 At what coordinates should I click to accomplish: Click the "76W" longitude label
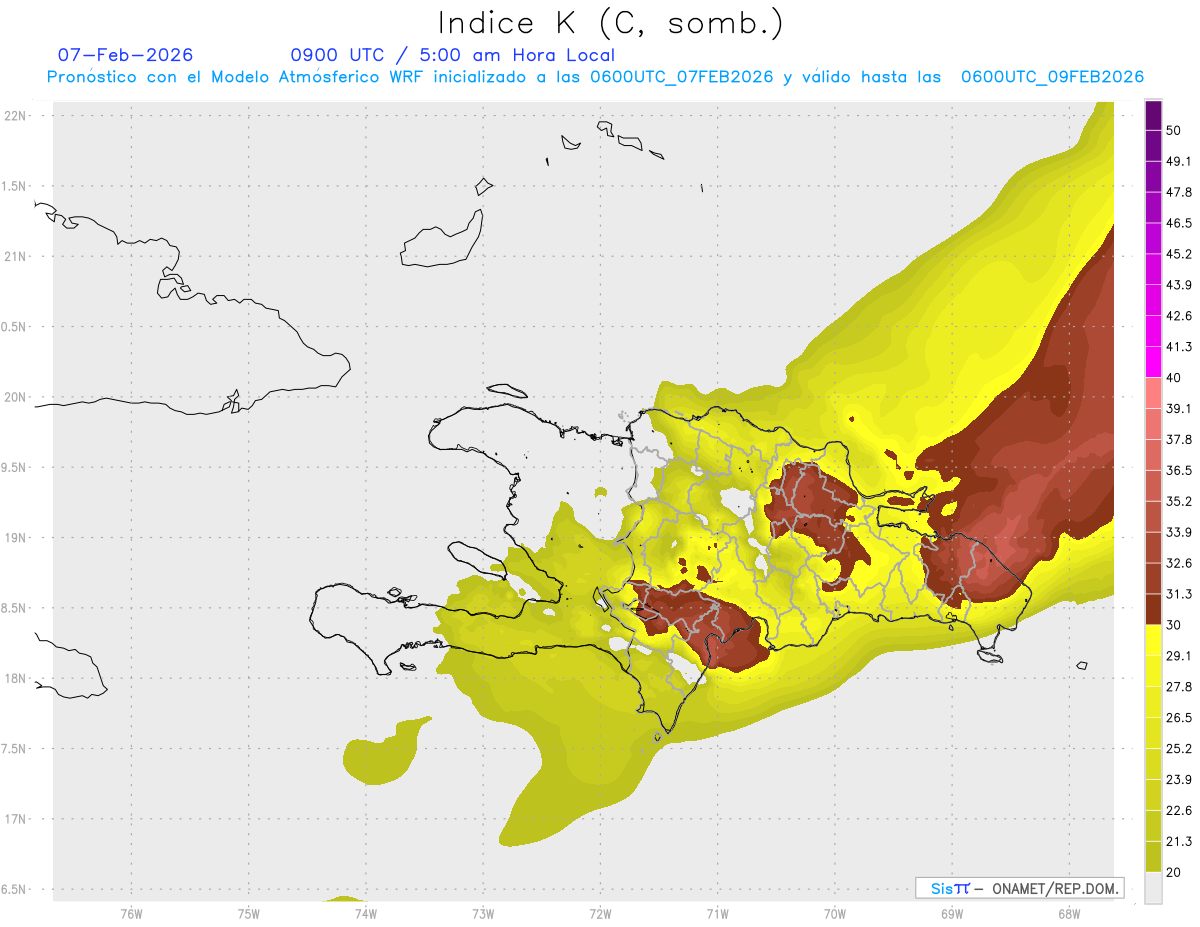[x=131, y=914]
